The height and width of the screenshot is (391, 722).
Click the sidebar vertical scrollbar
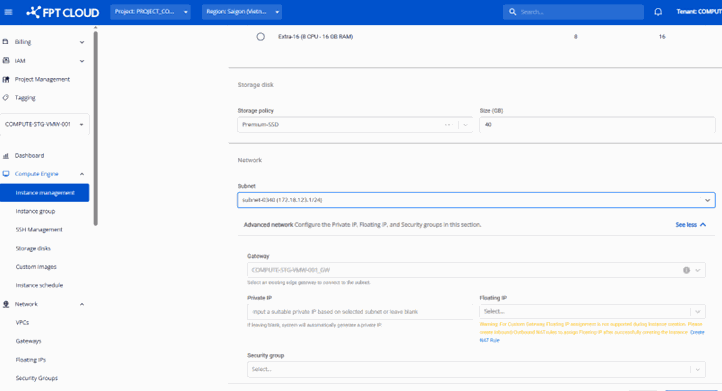coord(95,128)
